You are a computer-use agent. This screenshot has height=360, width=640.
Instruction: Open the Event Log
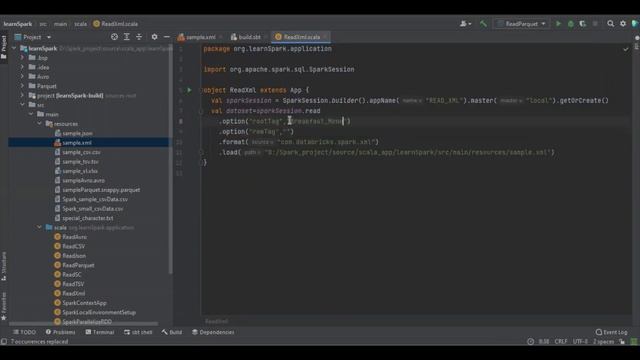click(611, 332)
